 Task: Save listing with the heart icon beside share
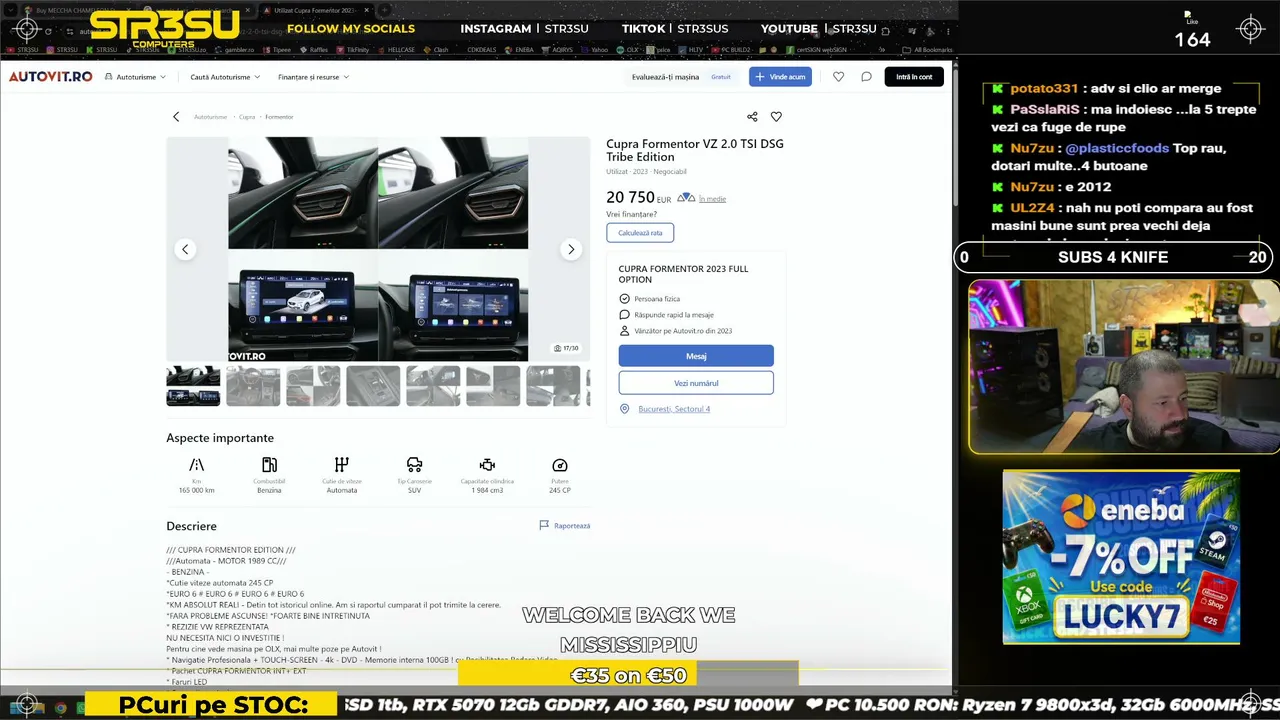(x=776, y=117)
